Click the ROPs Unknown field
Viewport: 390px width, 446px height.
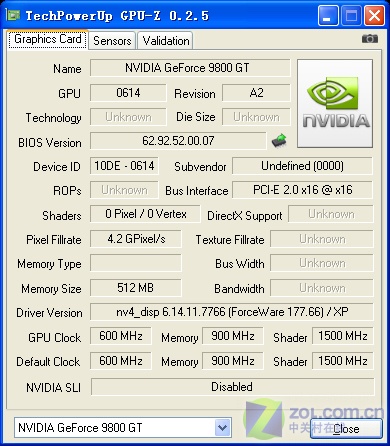click(124, 190)
